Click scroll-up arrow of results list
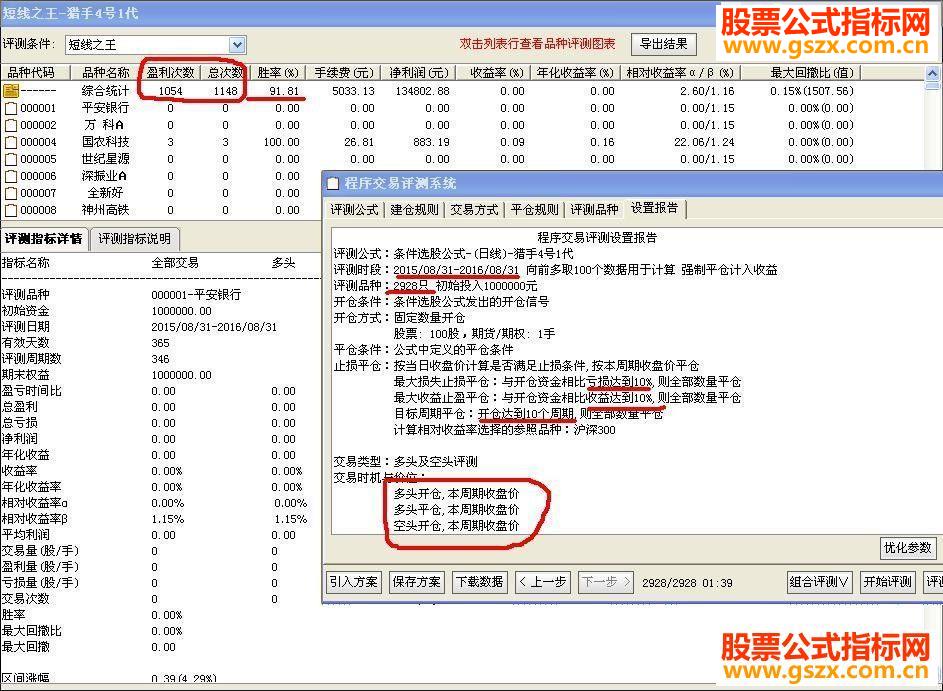Screen dimensions: 943x691 click(932, 73)
